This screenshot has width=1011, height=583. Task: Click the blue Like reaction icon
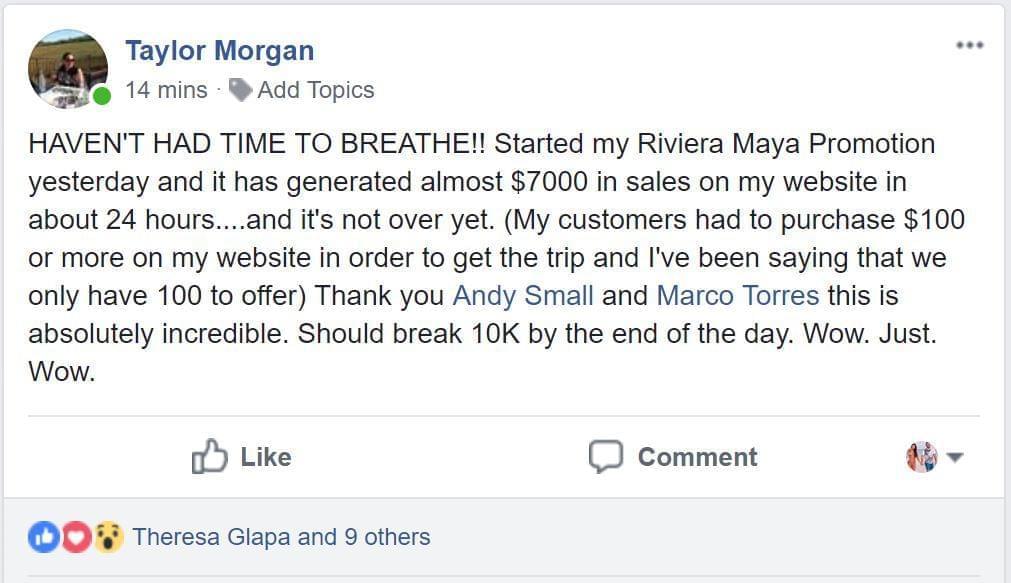[x=44, y=537]
